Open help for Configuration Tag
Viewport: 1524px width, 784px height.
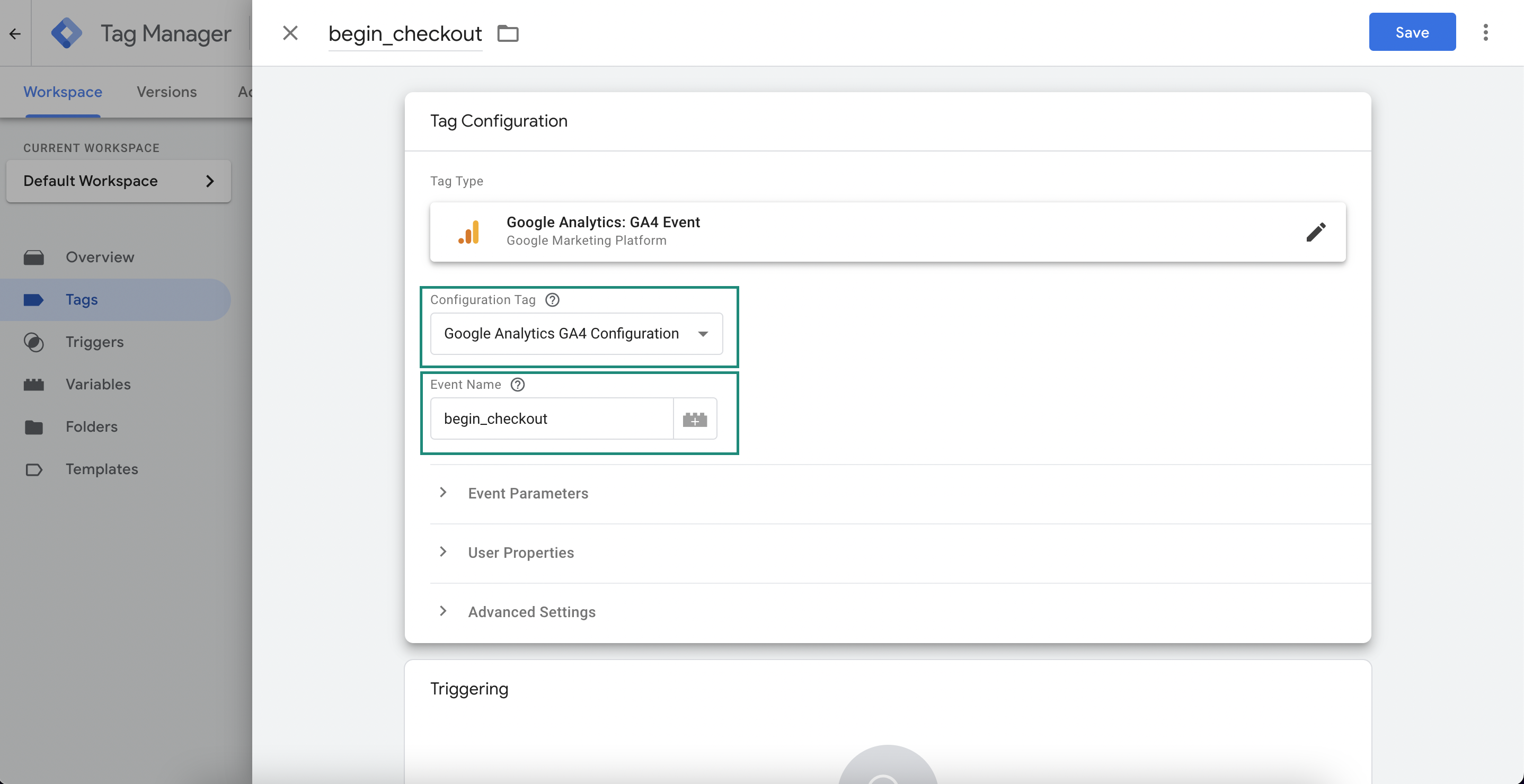(x=552, y=300)
